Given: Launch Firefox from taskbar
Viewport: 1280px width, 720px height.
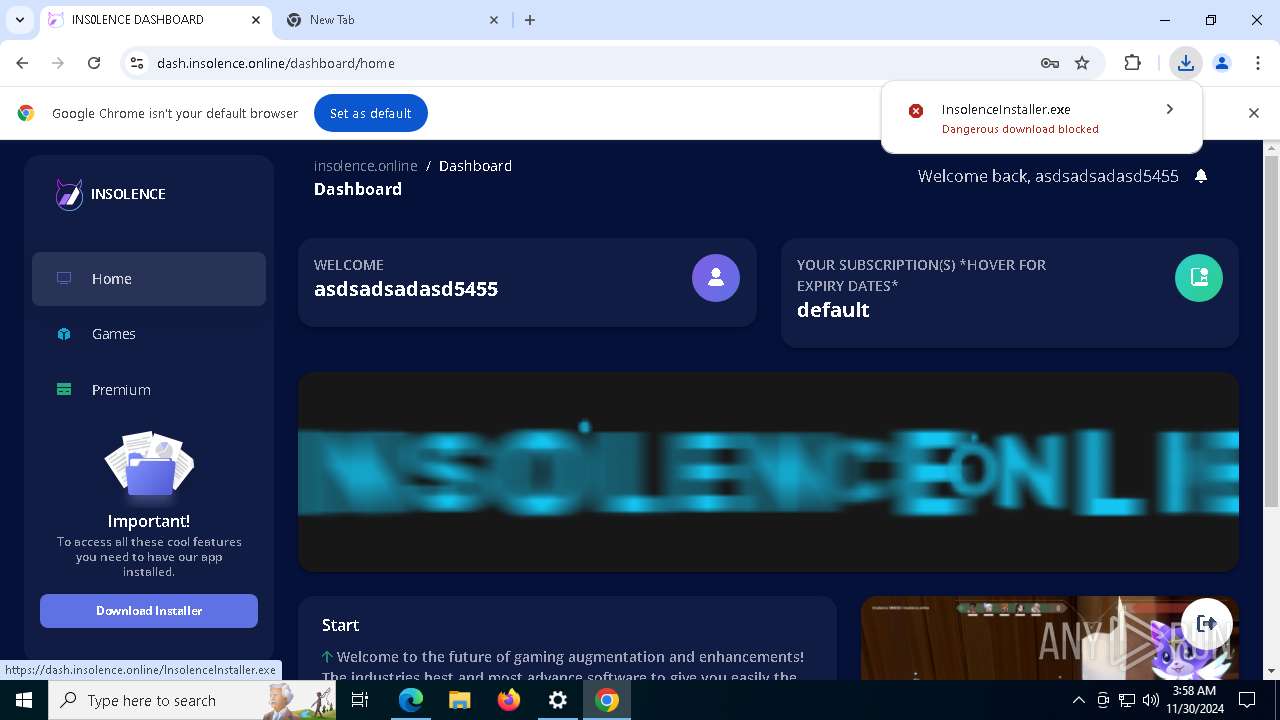Looking at the screenshot, I should tap(509, 700).
